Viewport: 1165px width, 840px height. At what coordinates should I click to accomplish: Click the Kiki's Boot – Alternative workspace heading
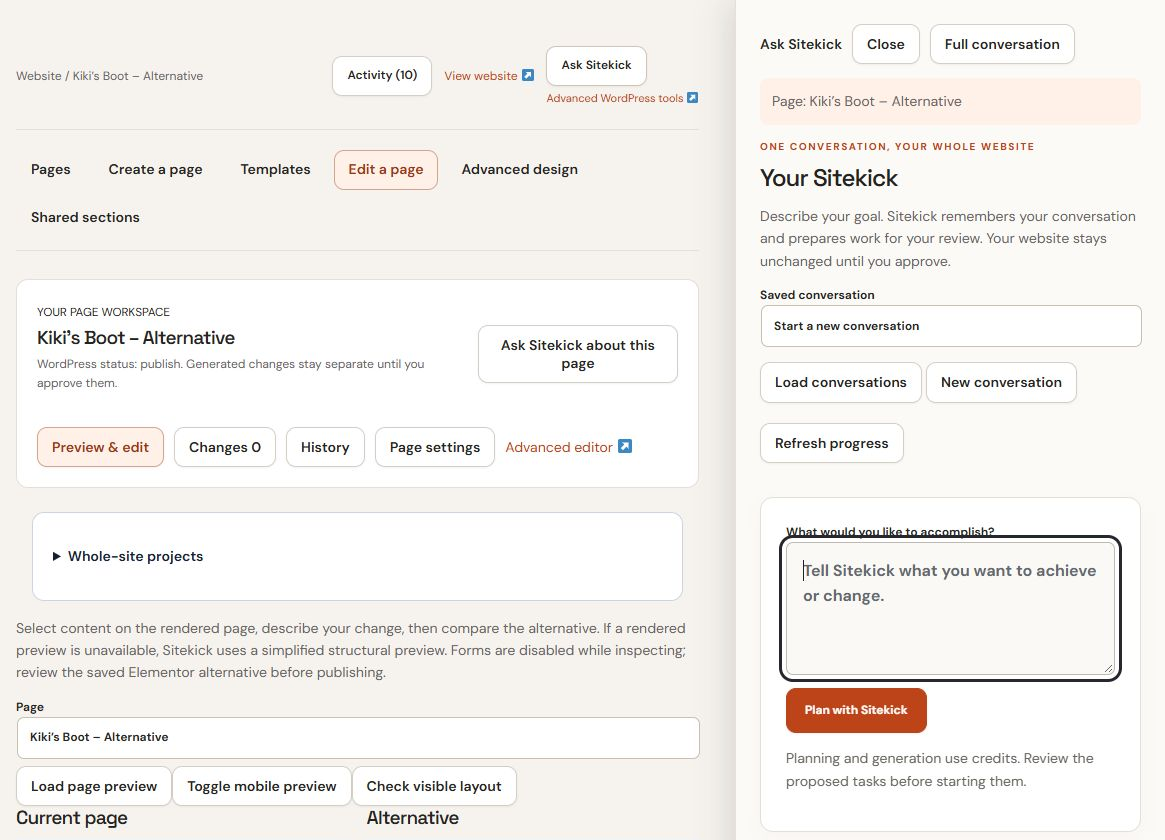136,338
